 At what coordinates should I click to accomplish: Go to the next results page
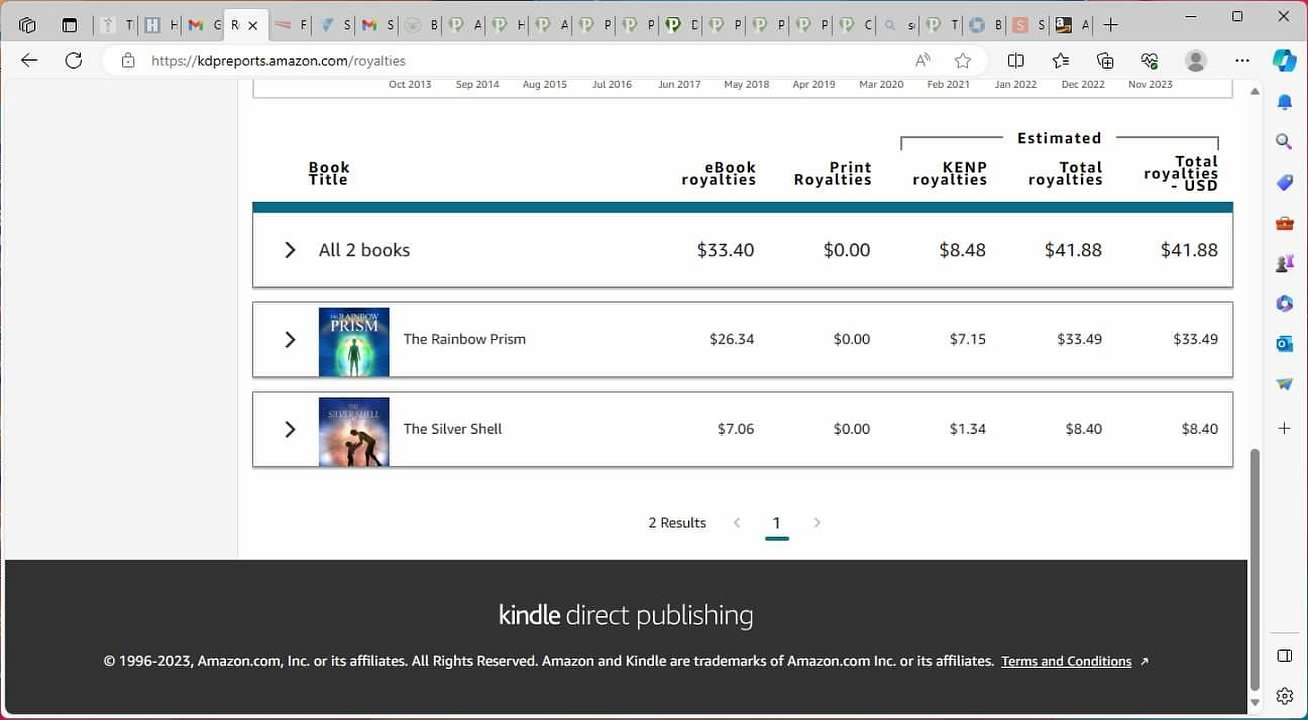(x=817, y=522)
